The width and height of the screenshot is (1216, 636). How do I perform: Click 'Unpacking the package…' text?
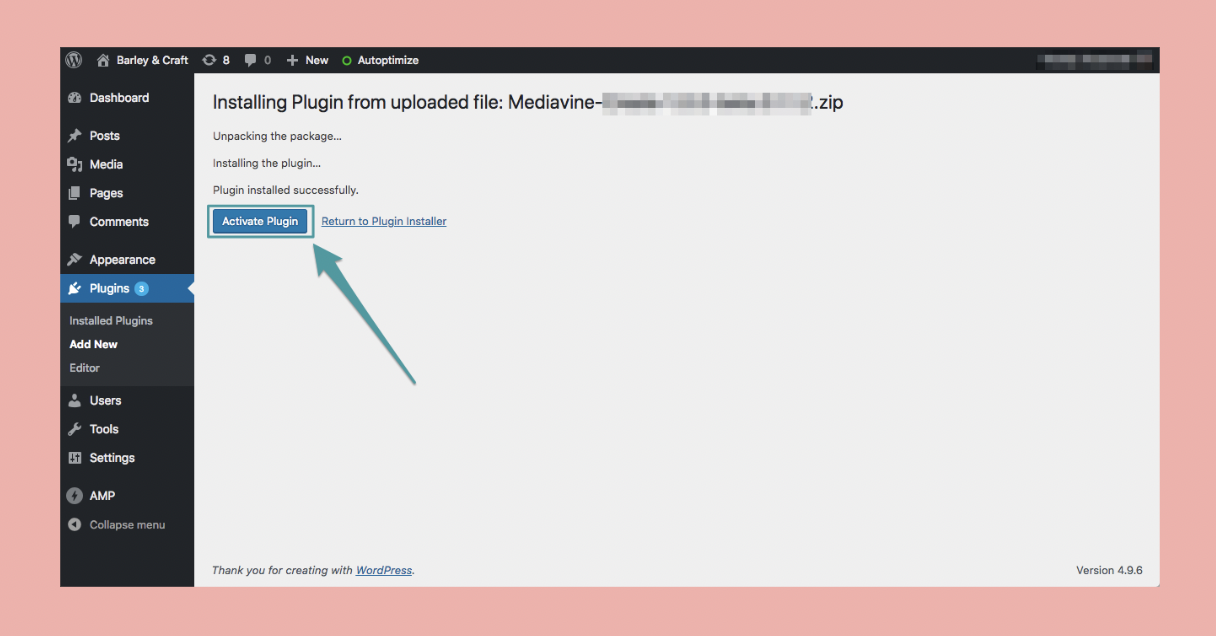pyautogui.click(x=277, y=136)
